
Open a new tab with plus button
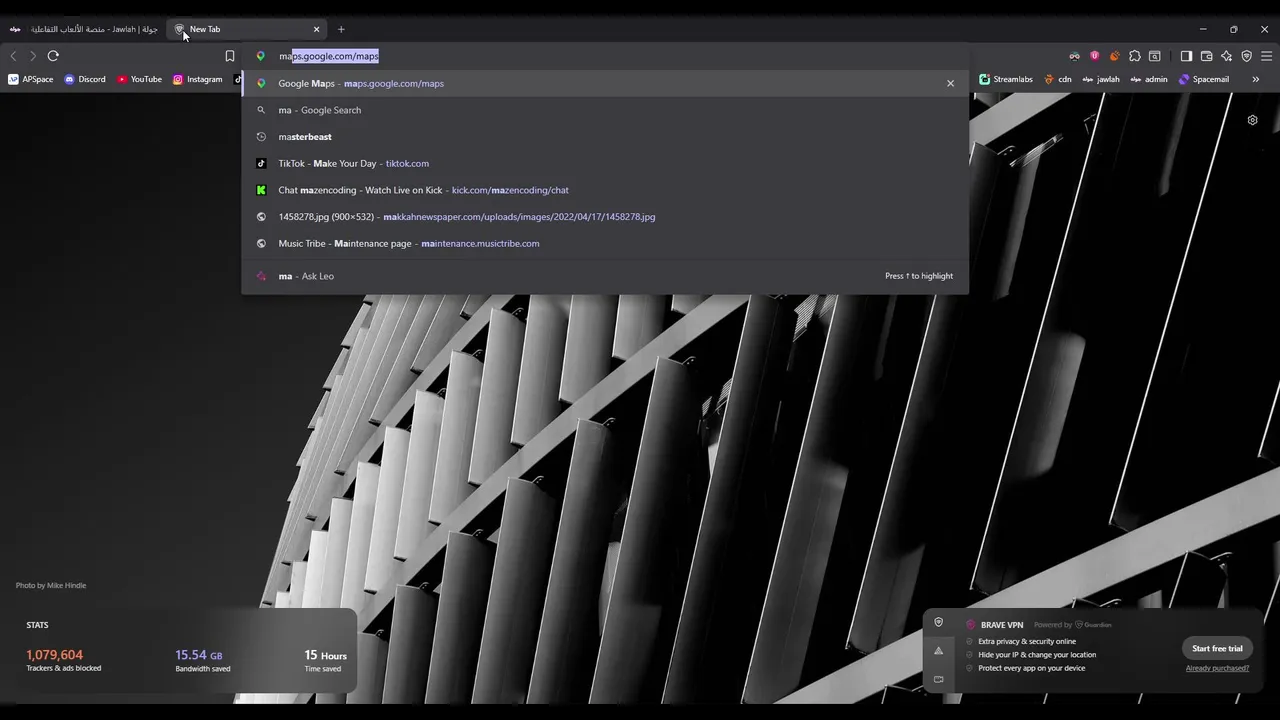341,29
